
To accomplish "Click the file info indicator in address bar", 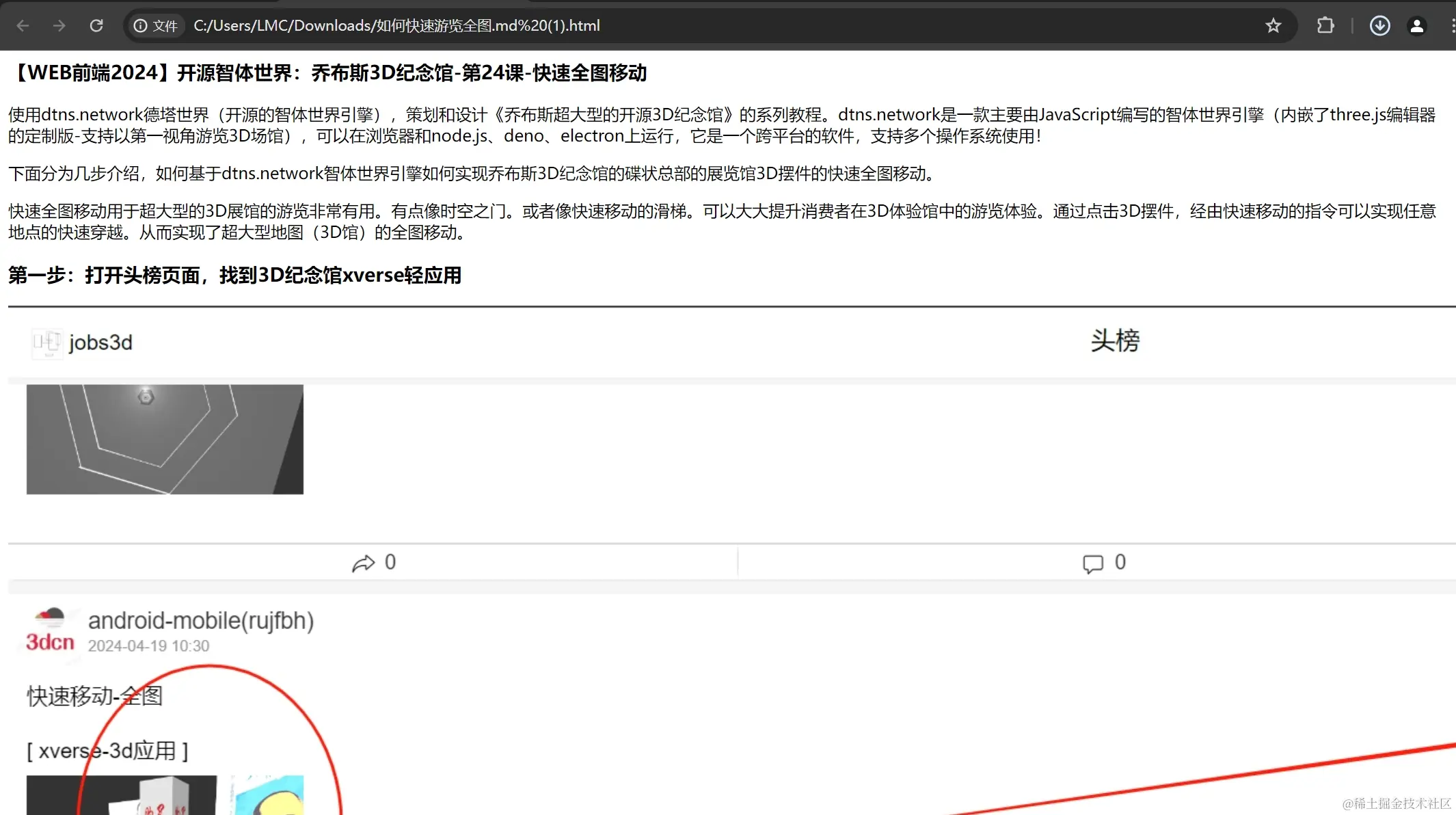I will (156, 26).
